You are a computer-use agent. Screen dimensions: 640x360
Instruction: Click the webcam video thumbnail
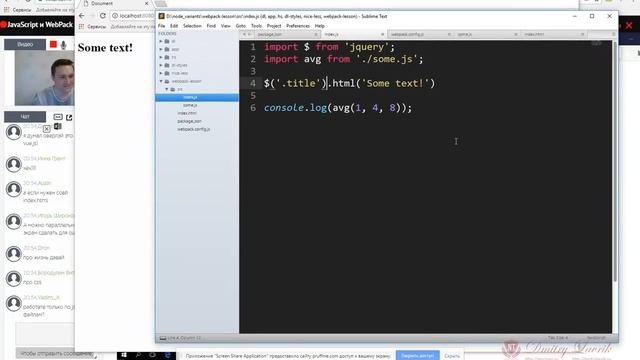[44, 78]
